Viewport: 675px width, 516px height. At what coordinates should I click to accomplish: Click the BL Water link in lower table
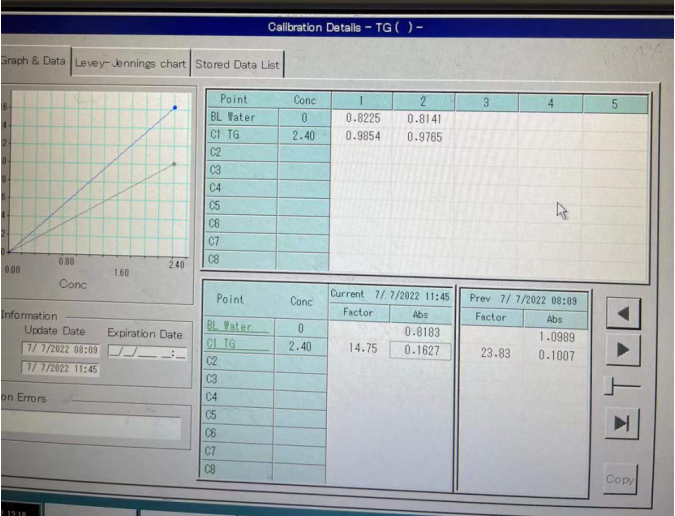[x=231, y=326]
